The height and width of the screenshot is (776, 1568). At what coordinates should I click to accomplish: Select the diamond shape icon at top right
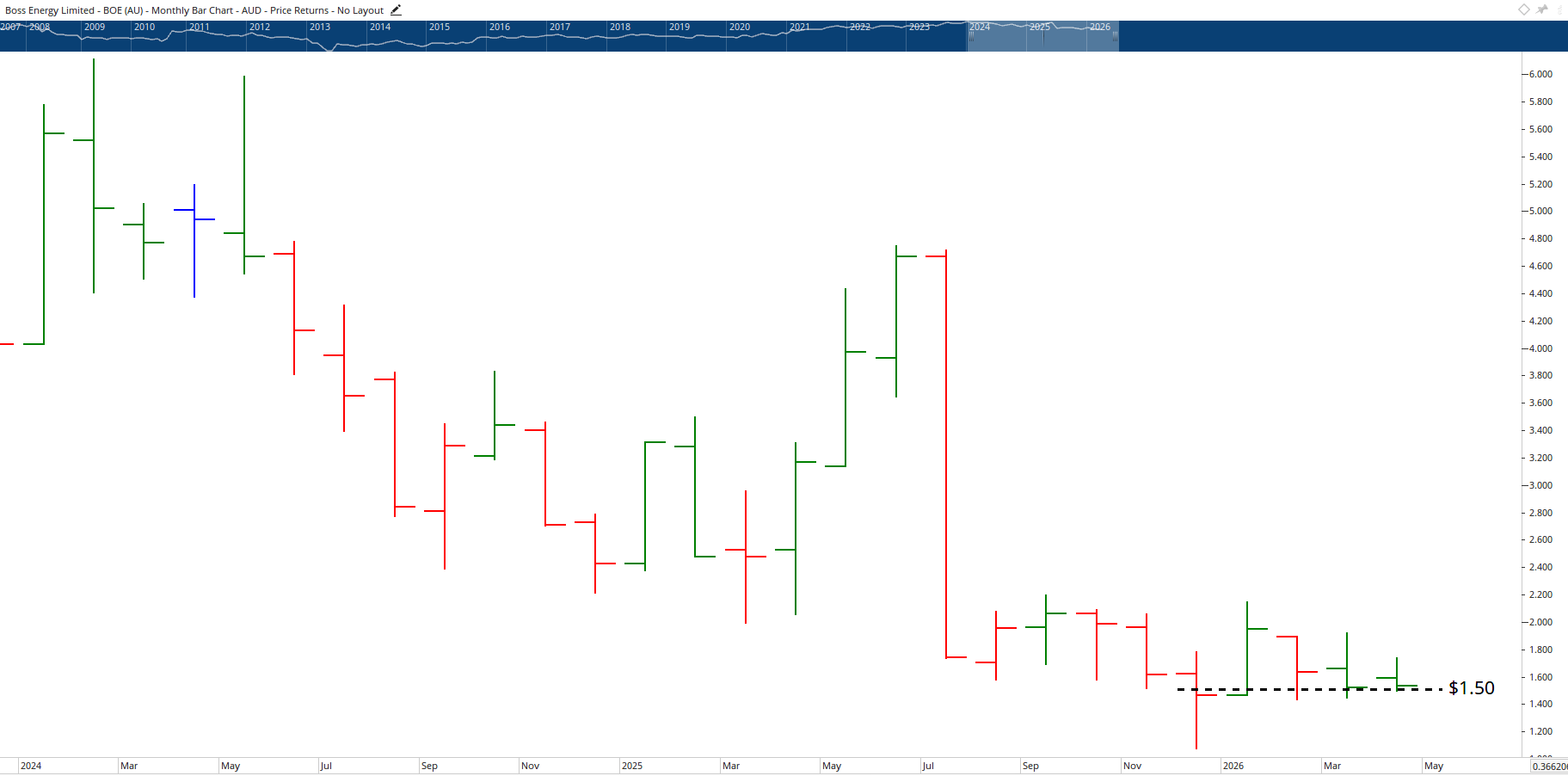pos(1522,9)
